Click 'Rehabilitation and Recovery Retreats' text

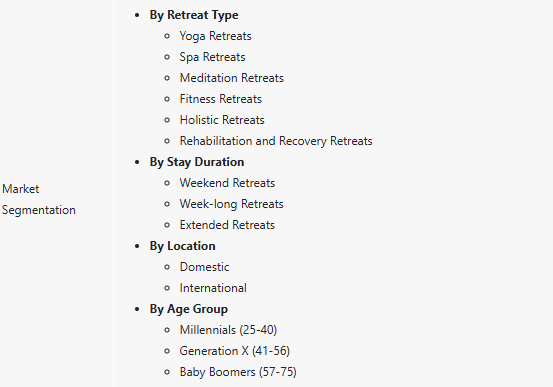pyautogui.click(x=276, y=141)
